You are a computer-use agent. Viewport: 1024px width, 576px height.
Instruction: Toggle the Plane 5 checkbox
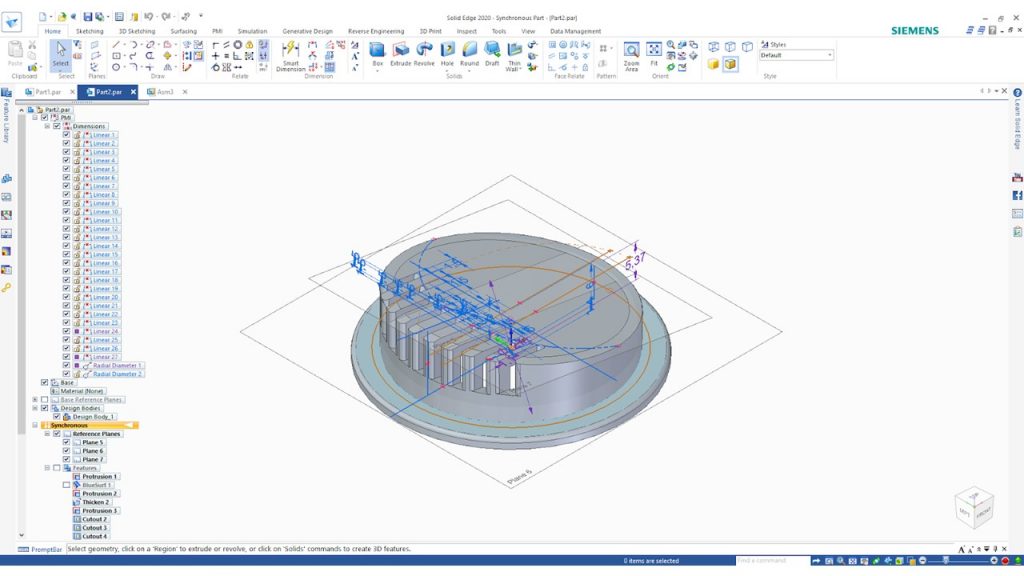pos(66,442)
